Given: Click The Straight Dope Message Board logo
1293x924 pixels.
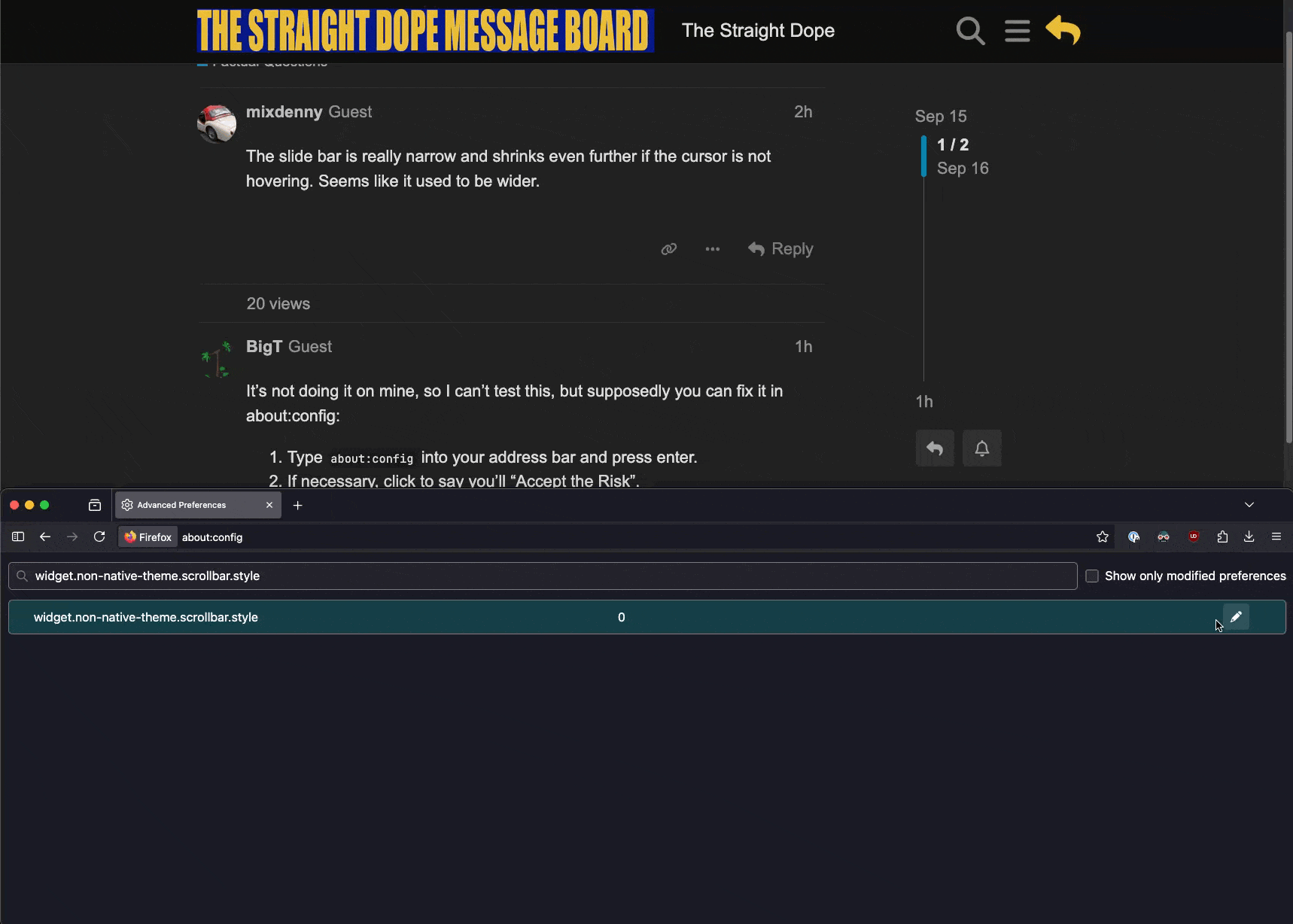Looking at the screenshot, I should coord(425,31).
